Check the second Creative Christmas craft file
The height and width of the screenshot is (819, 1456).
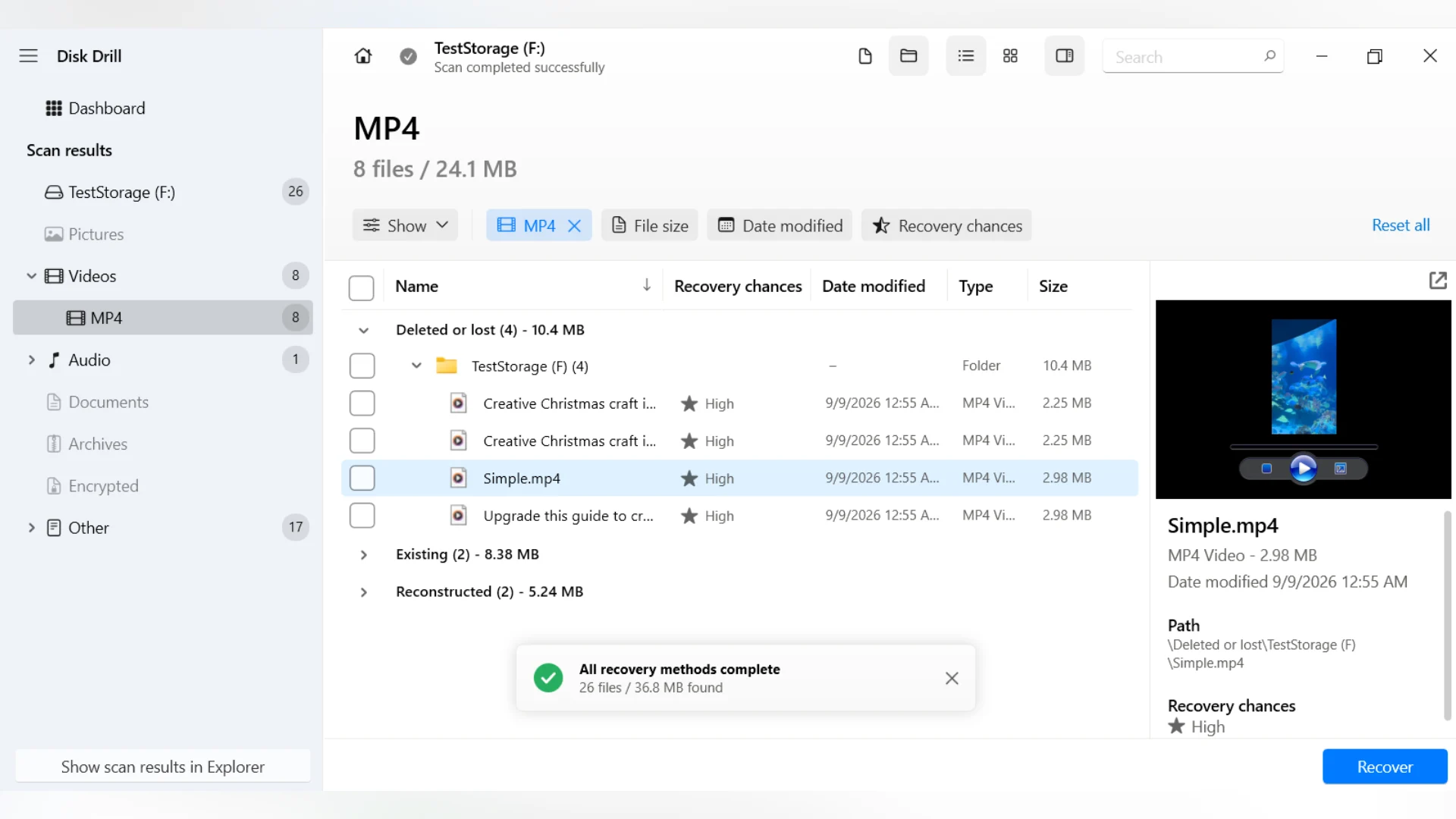(362, 441)
